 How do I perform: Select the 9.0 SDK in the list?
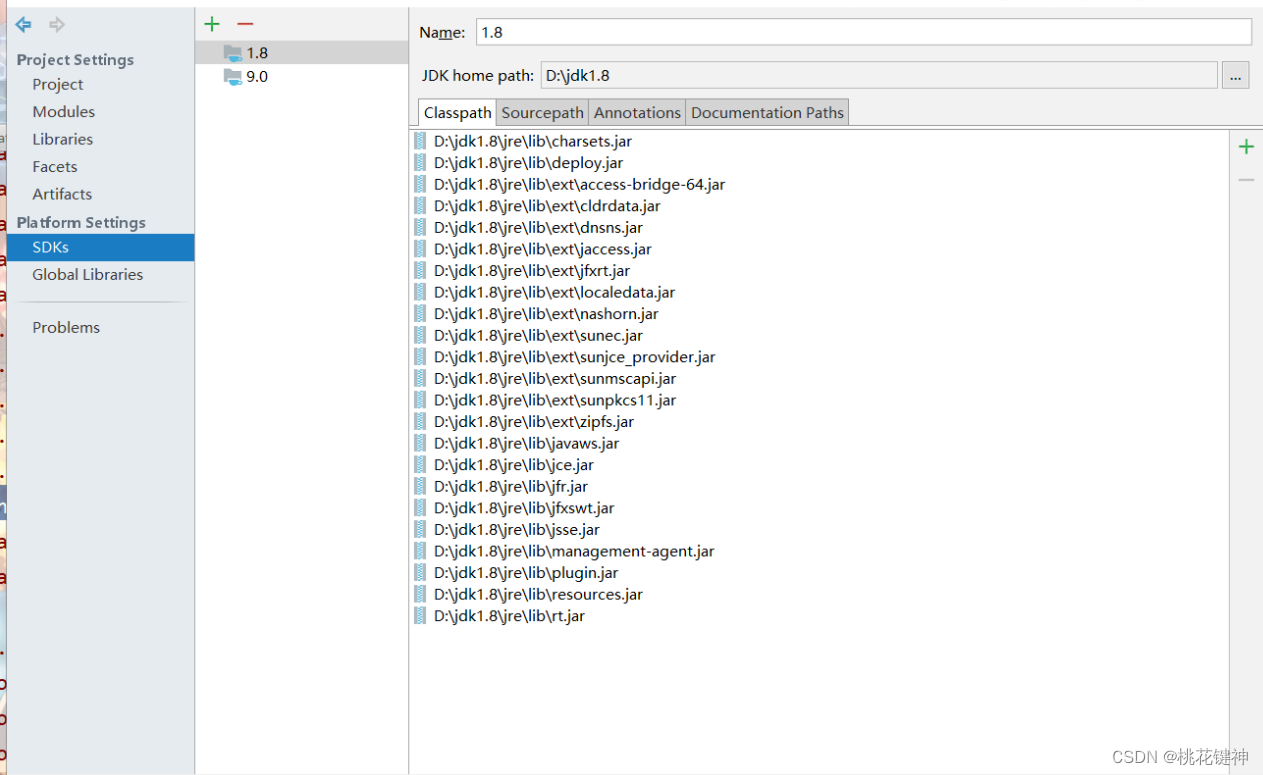257,76
